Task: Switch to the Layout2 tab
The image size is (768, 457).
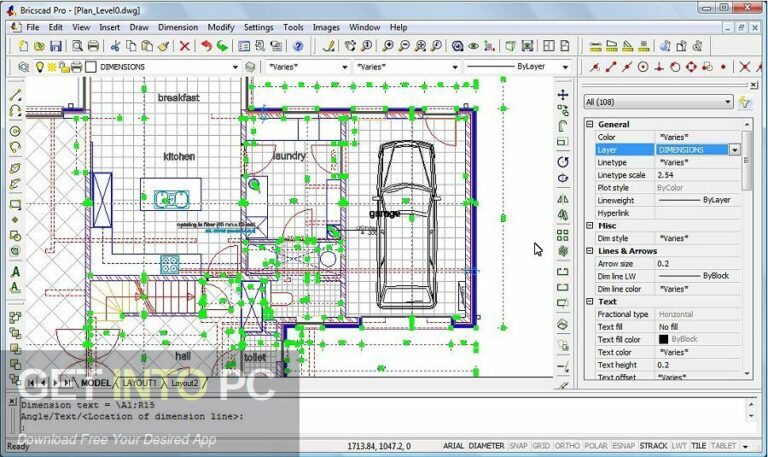Action: 185,383
